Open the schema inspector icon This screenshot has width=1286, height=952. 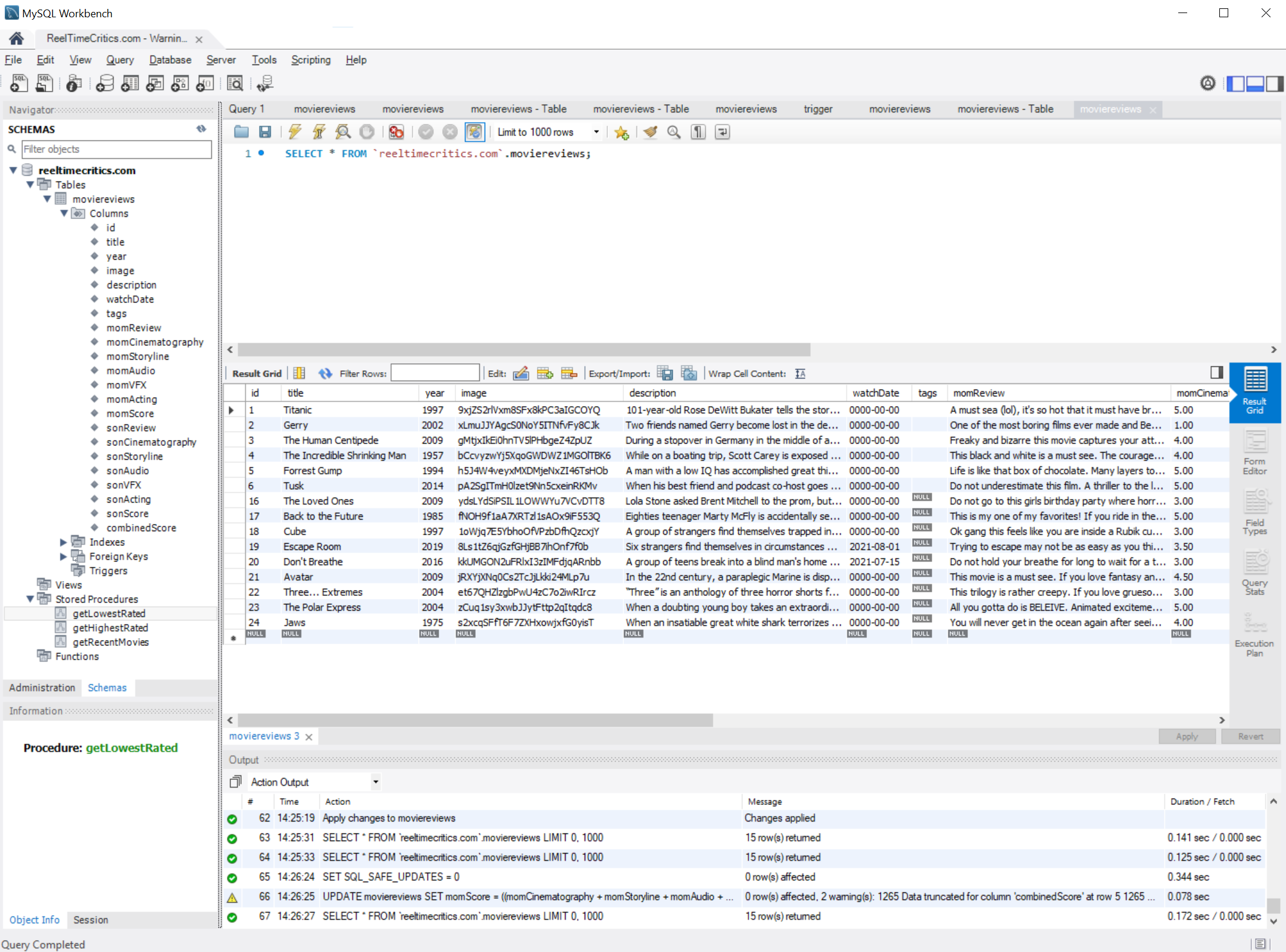click(x=74, y=83)
